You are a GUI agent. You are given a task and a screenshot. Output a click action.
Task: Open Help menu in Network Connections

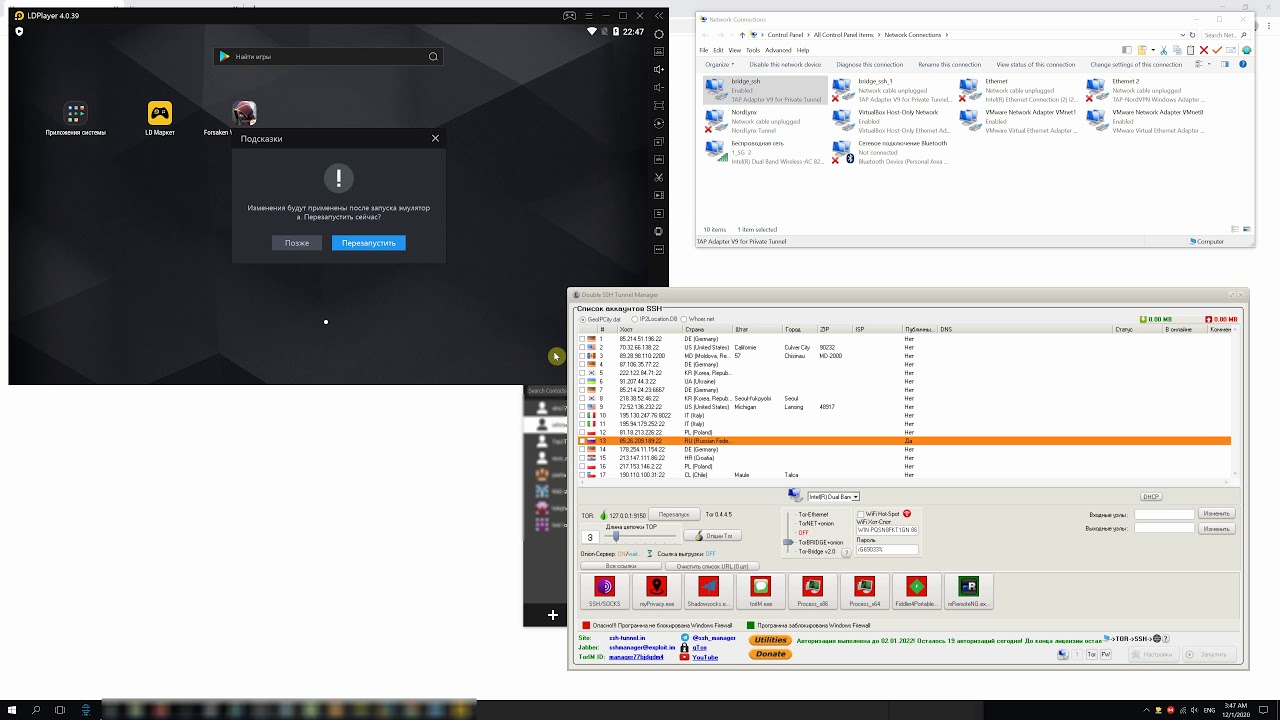[803, 50]
